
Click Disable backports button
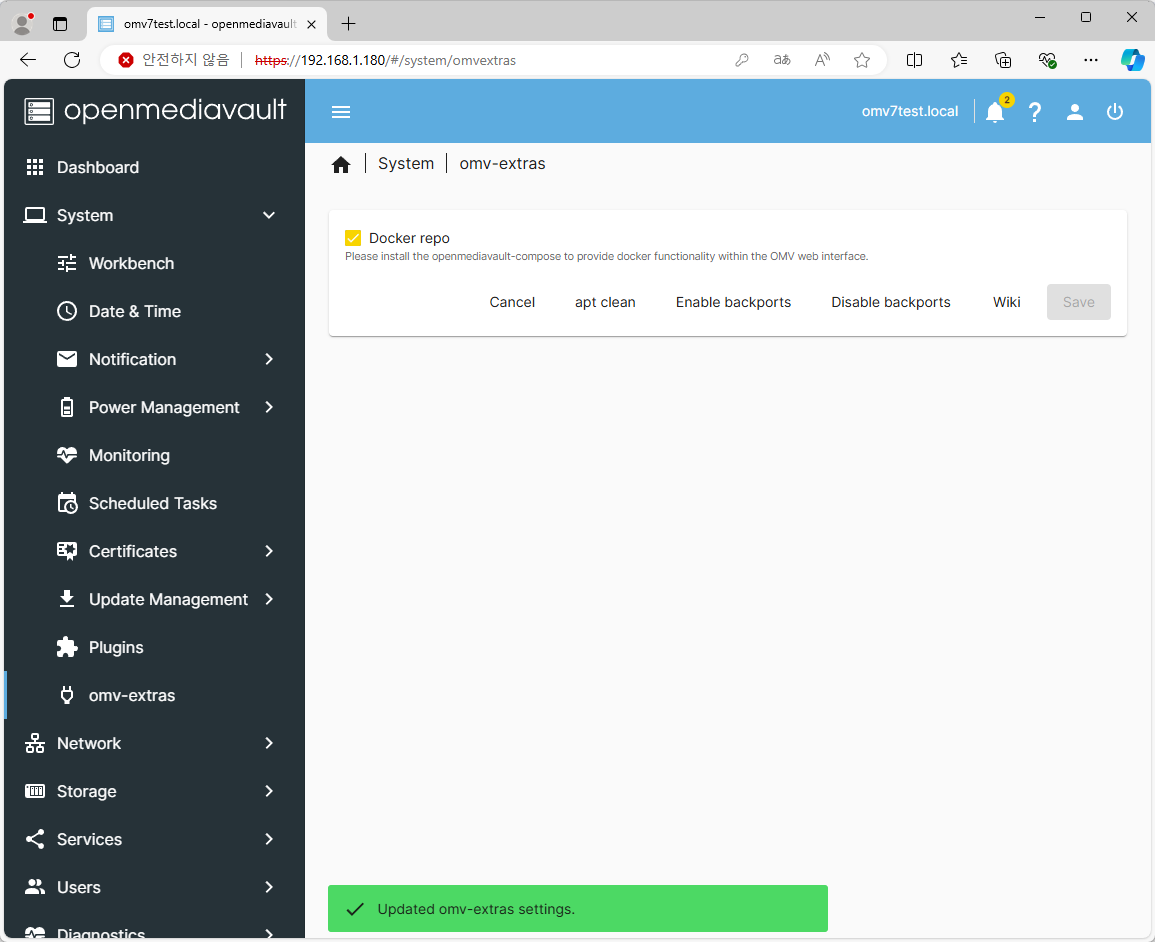[x=891, y=302]
